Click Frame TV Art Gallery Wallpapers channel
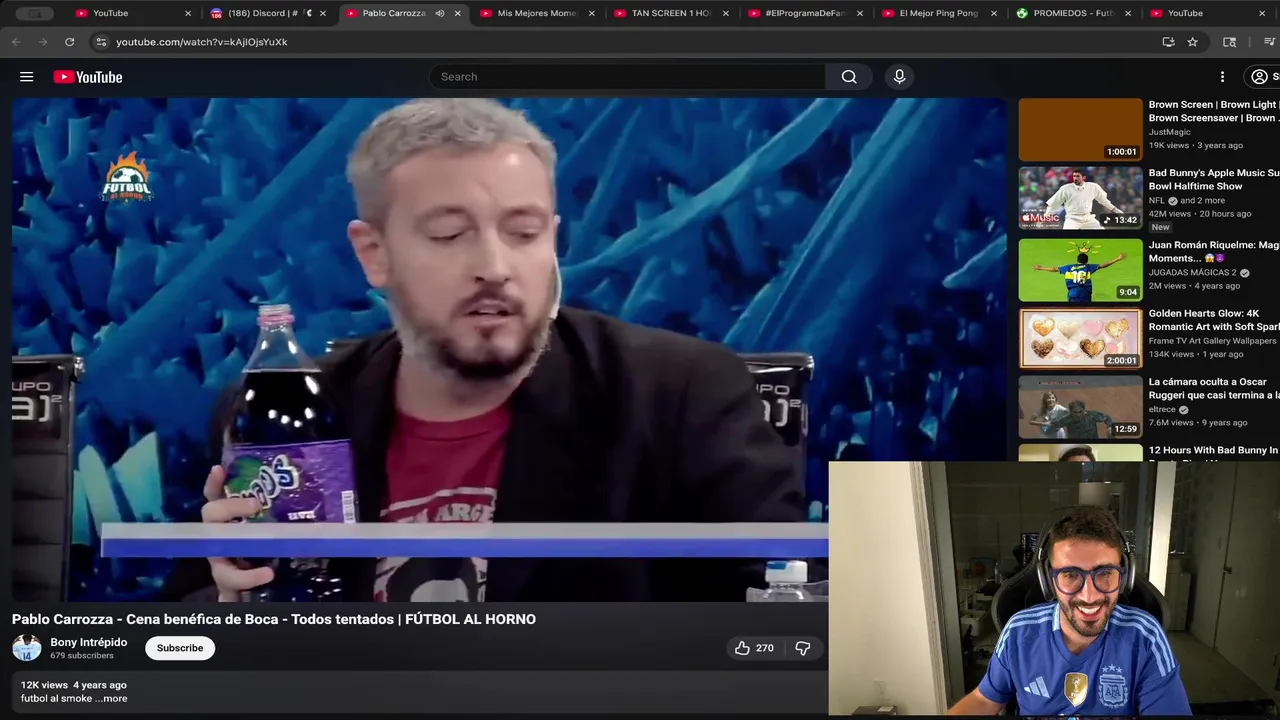Image resolution: width=1280 pixels, height=720 pixels. [x=1212, y=341]
